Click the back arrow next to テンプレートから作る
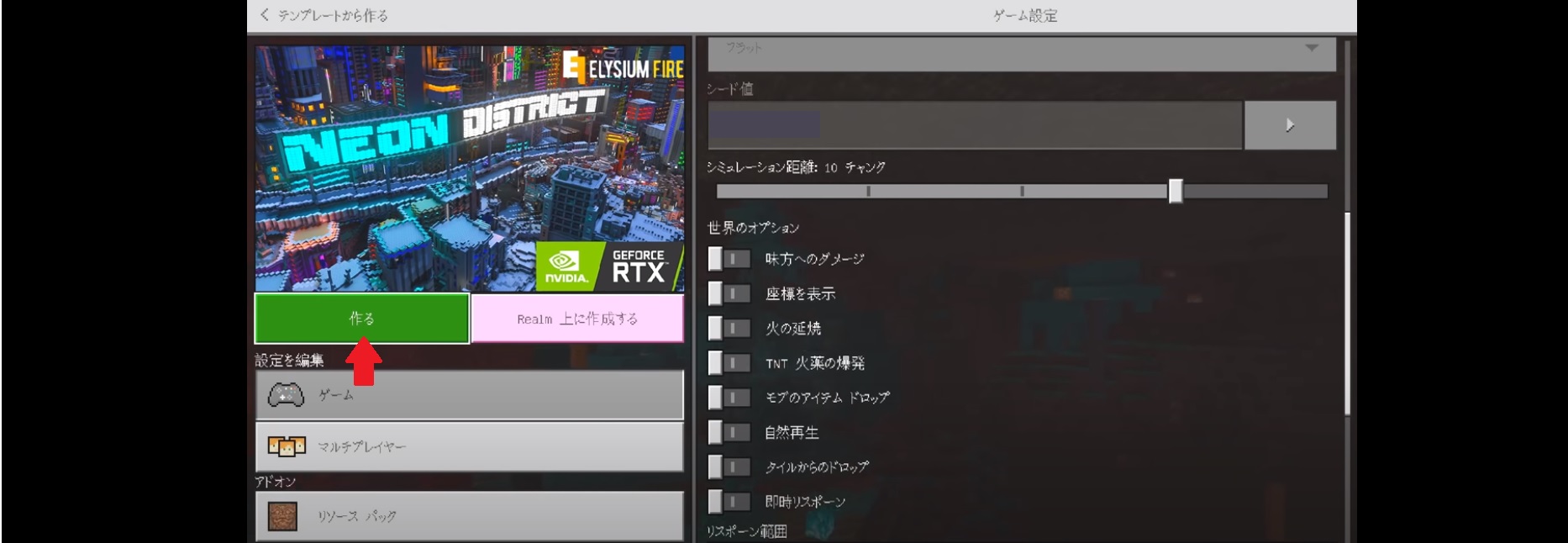 click(x=265, y=14)
